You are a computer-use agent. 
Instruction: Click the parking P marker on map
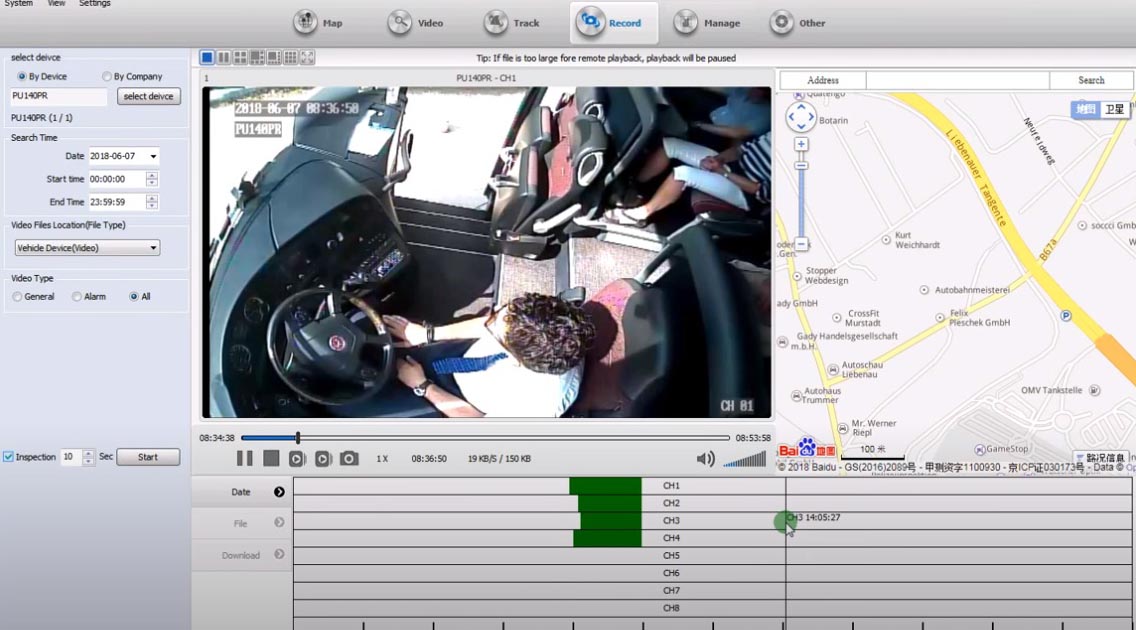pyautogui.click(x=1066, y=316)
